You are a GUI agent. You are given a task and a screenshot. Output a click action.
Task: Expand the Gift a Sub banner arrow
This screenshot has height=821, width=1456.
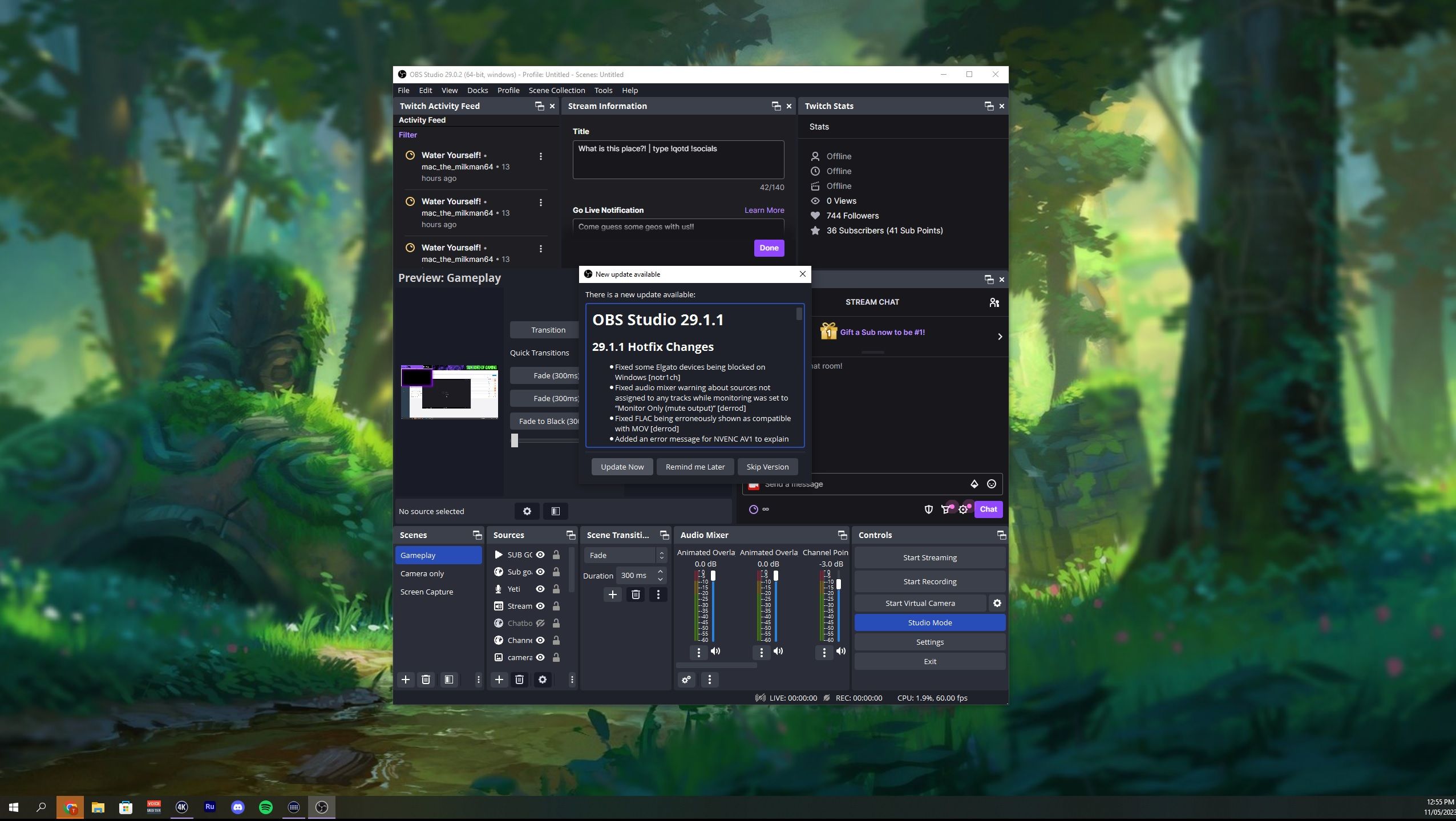point(1000,337)
